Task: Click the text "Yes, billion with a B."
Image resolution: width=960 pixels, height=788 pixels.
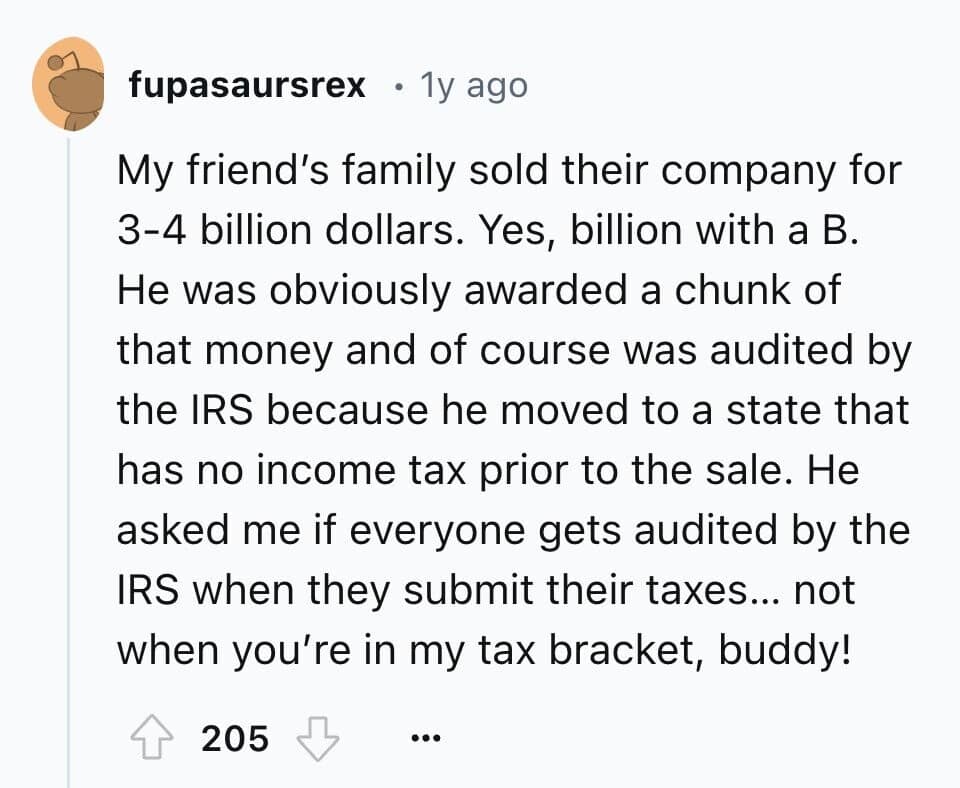Action: (667, 230)
